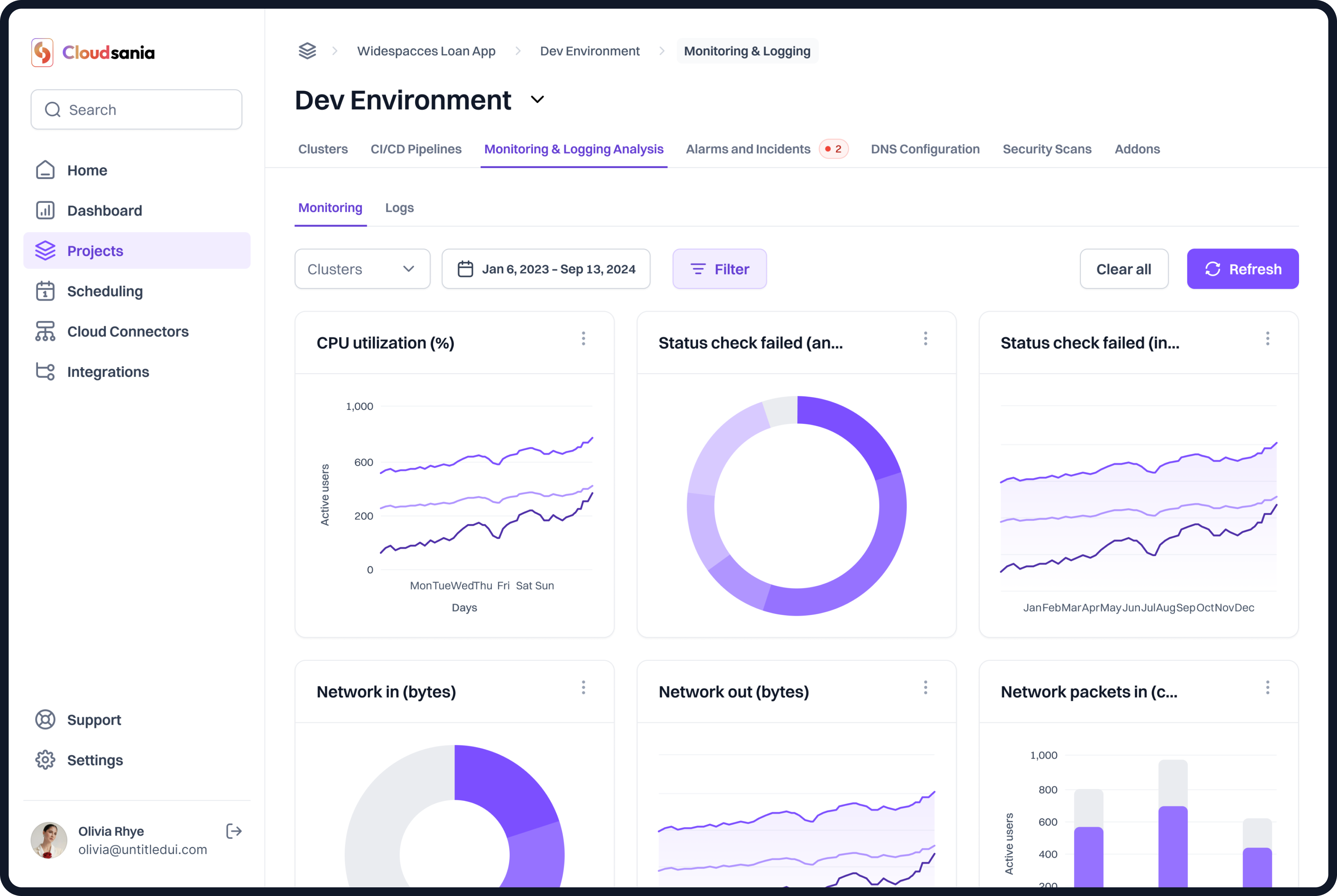Viewport: 1337px width, 896px height.
Task: Open the Network packets in card menu
Action: point(1268,687)
